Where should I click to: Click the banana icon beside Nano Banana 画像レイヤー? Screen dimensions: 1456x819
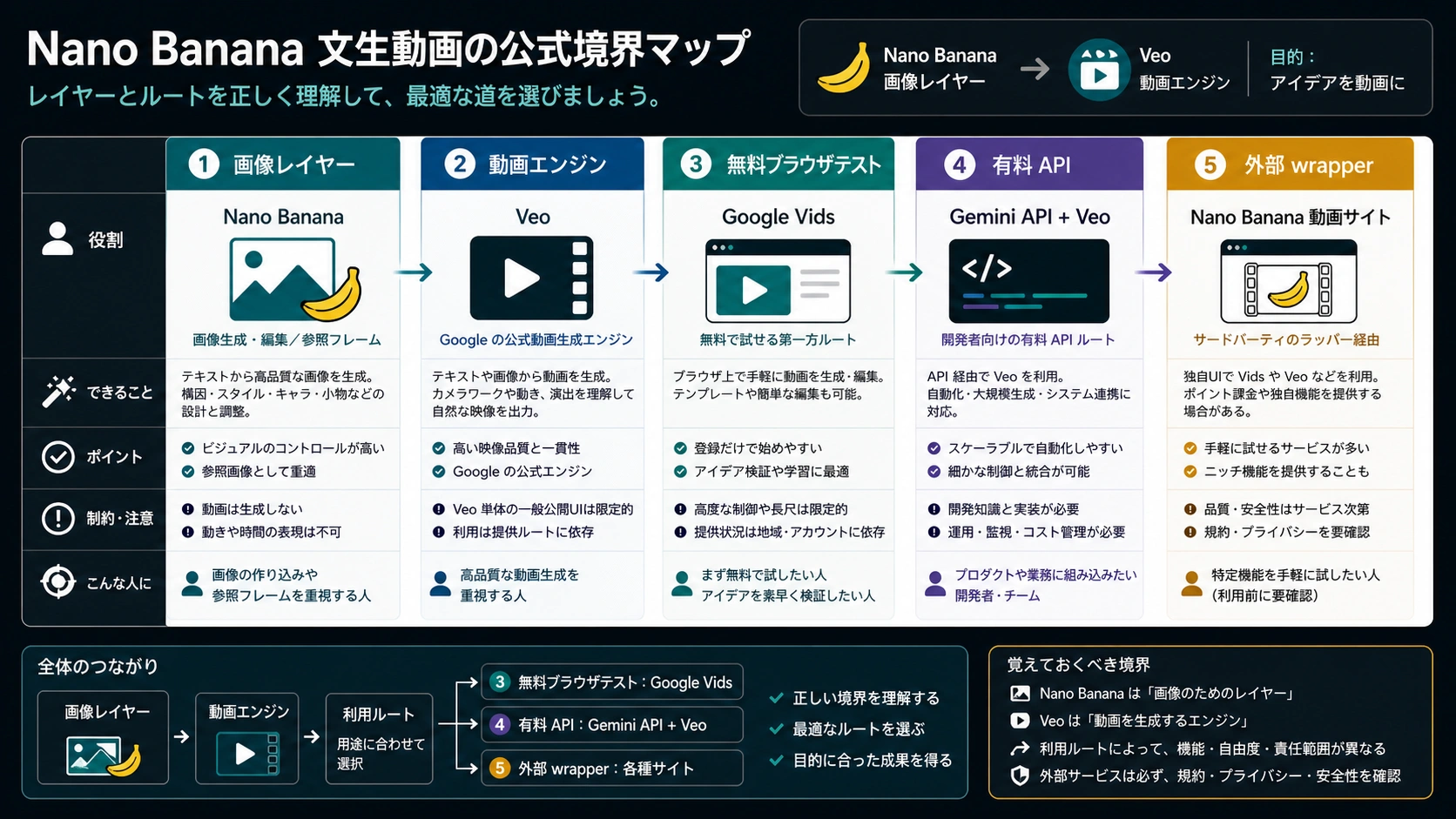tap(844, 68)
